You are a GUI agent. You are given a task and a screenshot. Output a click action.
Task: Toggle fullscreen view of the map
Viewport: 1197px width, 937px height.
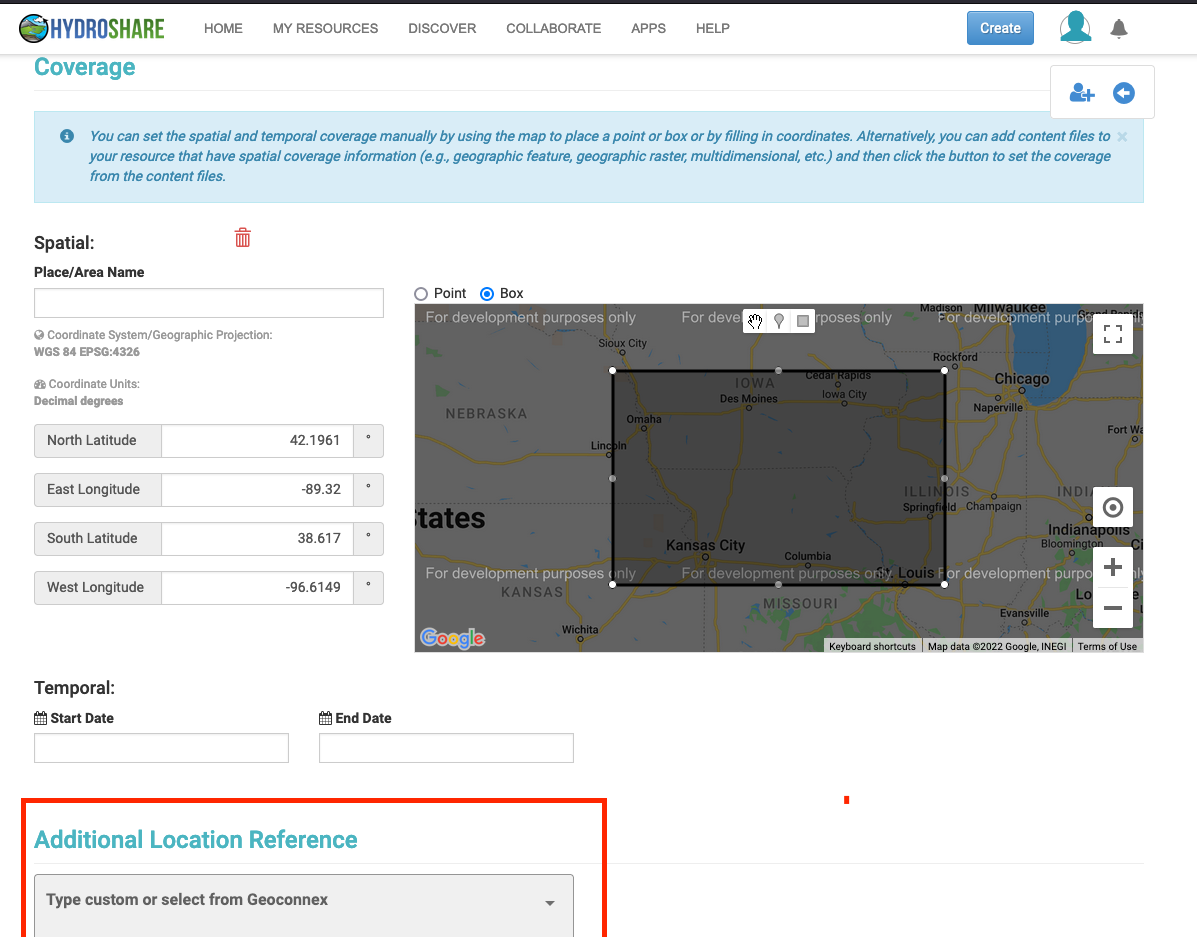click(x=1113, y=334)
